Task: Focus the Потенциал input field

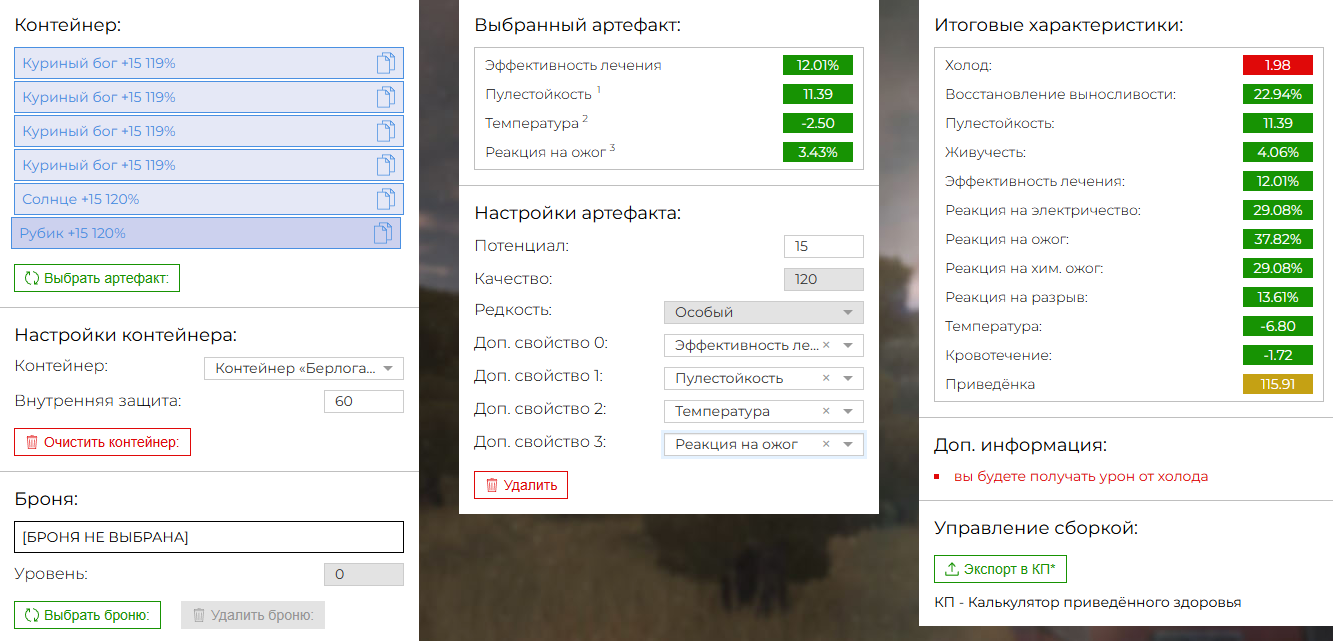Action: coord(823,247)
